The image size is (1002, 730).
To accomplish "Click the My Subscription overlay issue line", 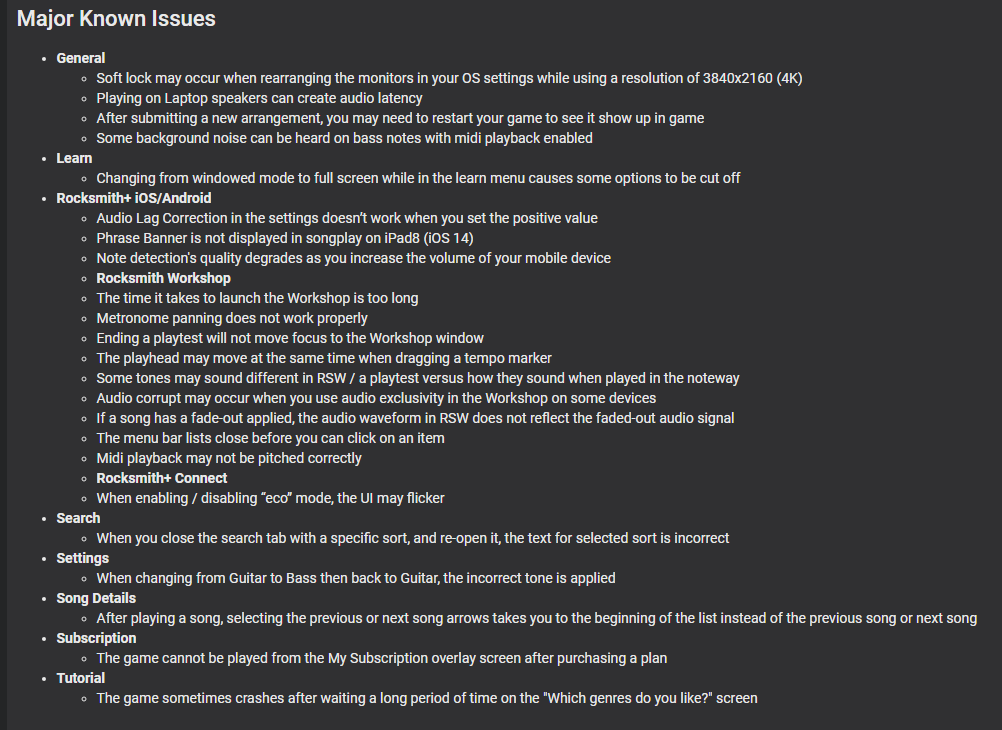I will 382,658.
